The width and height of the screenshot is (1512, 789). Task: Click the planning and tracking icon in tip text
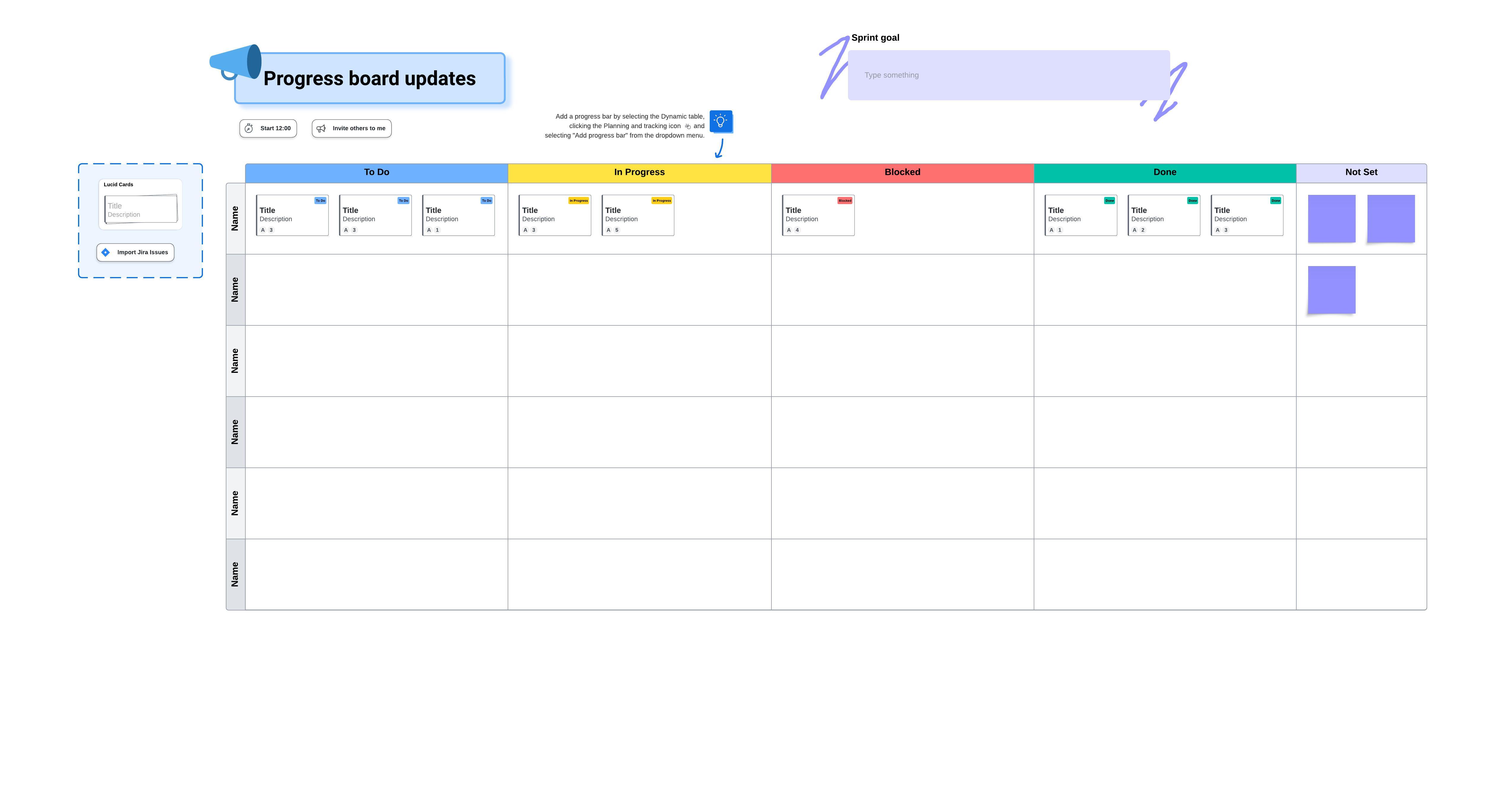[687, 126]
